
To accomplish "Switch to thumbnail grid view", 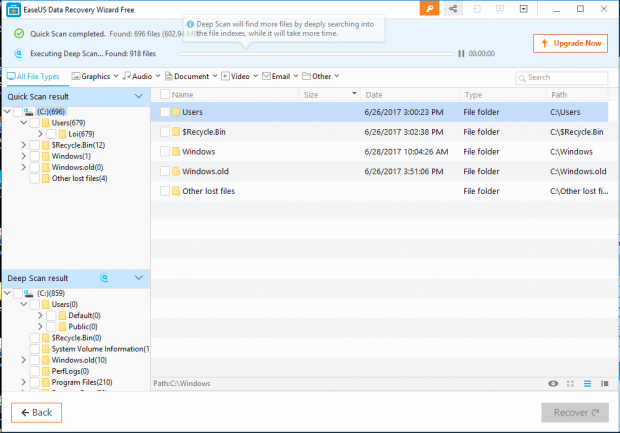I will [570, 383].
